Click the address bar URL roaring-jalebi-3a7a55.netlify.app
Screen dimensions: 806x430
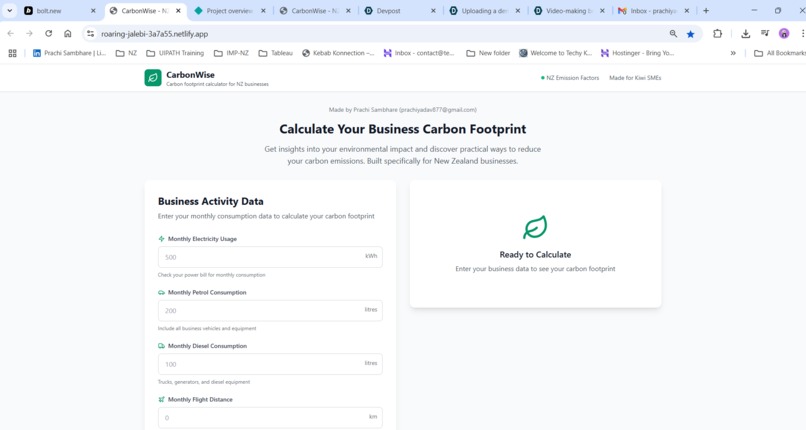154,34
